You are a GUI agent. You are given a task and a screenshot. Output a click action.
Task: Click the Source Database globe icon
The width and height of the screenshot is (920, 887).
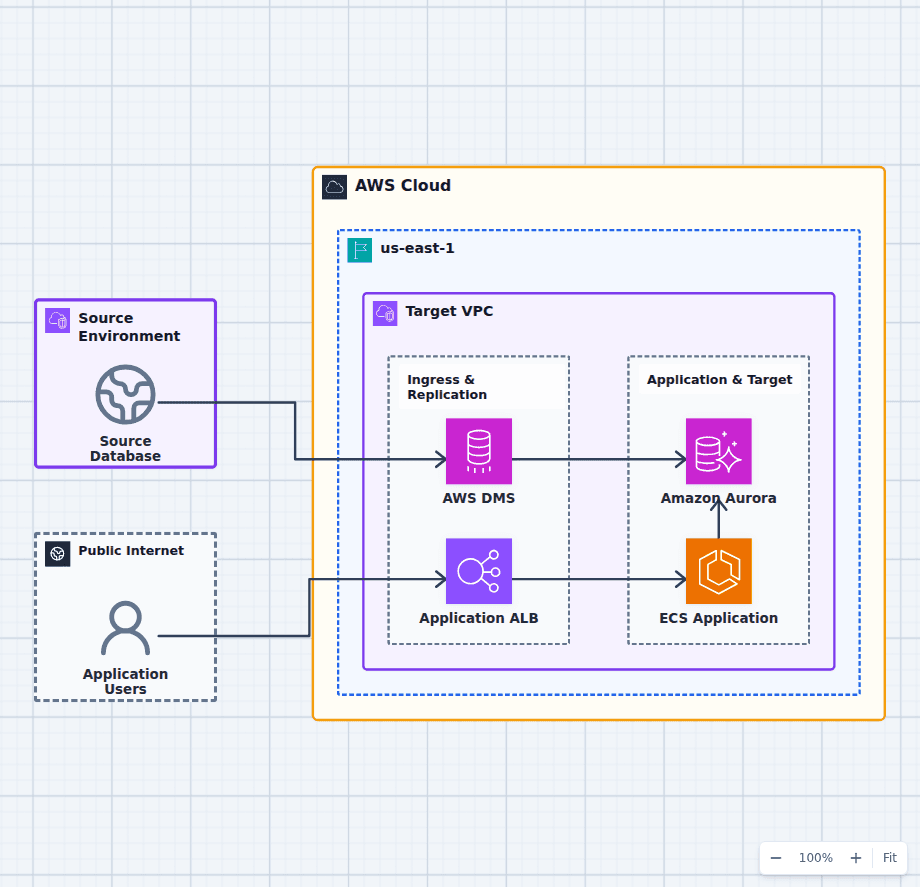pos(126,394)
